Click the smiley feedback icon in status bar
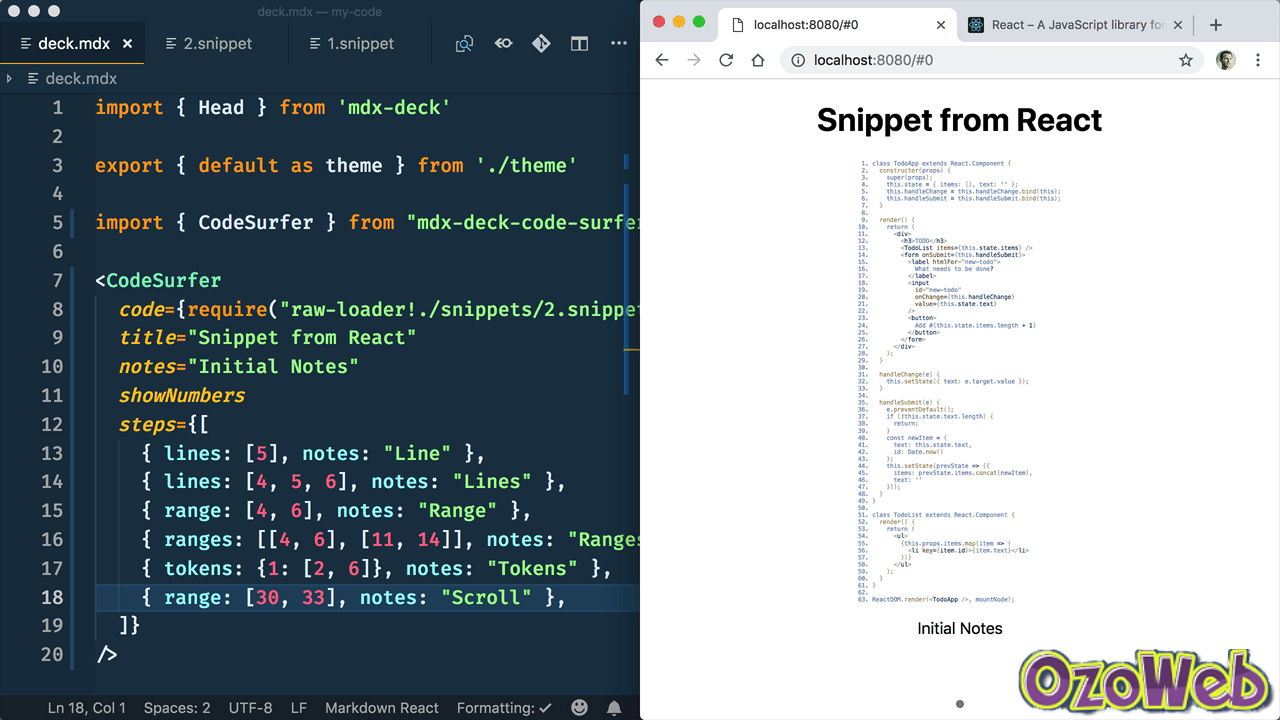Viewport: 1280px width, 720px height. [580, 708]
